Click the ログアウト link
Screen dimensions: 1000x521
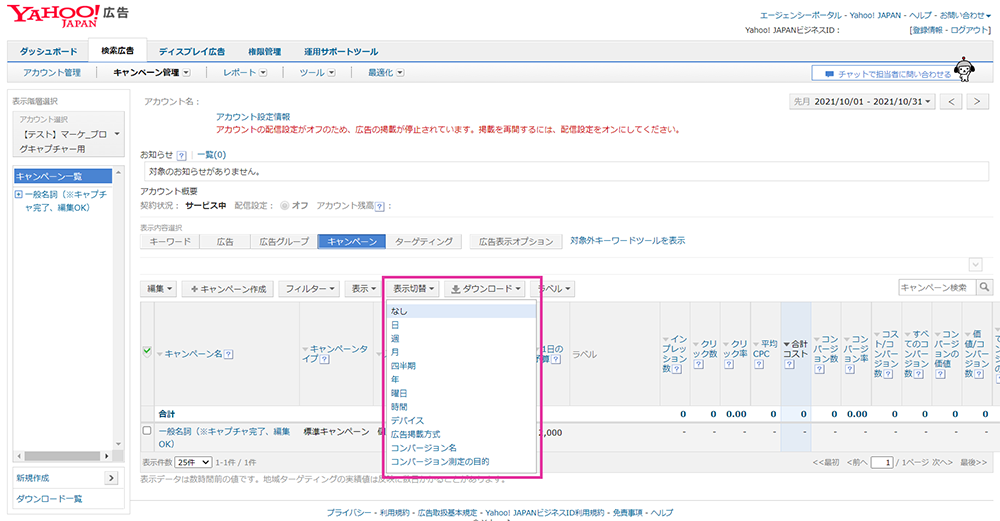pyautogui.click(x=969, y=30)
